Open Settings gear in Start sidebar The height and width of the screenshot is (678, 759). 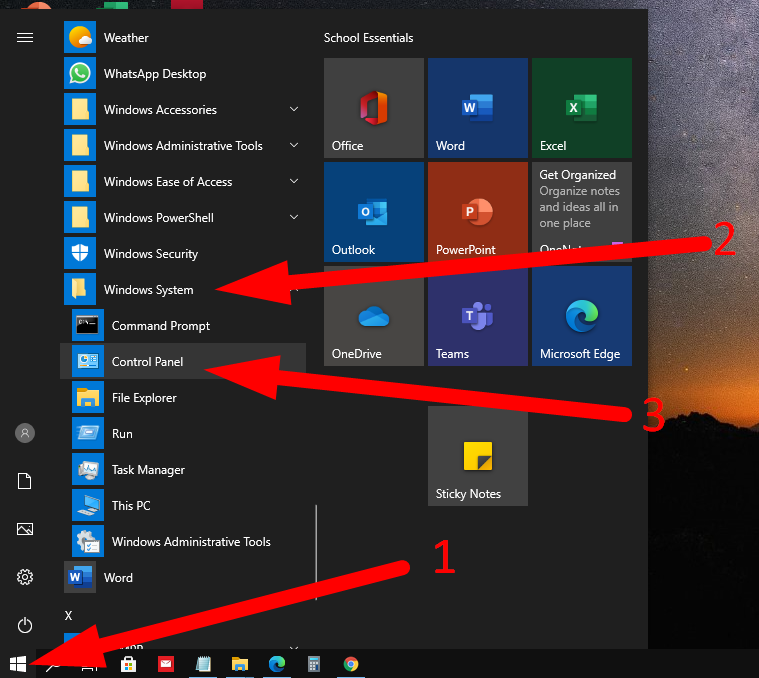(25, 577)
